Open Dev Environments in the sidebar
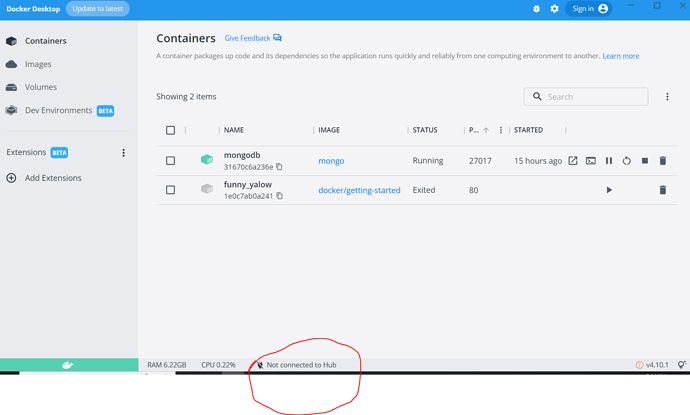This screenshot has height=415, width=690. pyautogui.click(x=59, y=110)
